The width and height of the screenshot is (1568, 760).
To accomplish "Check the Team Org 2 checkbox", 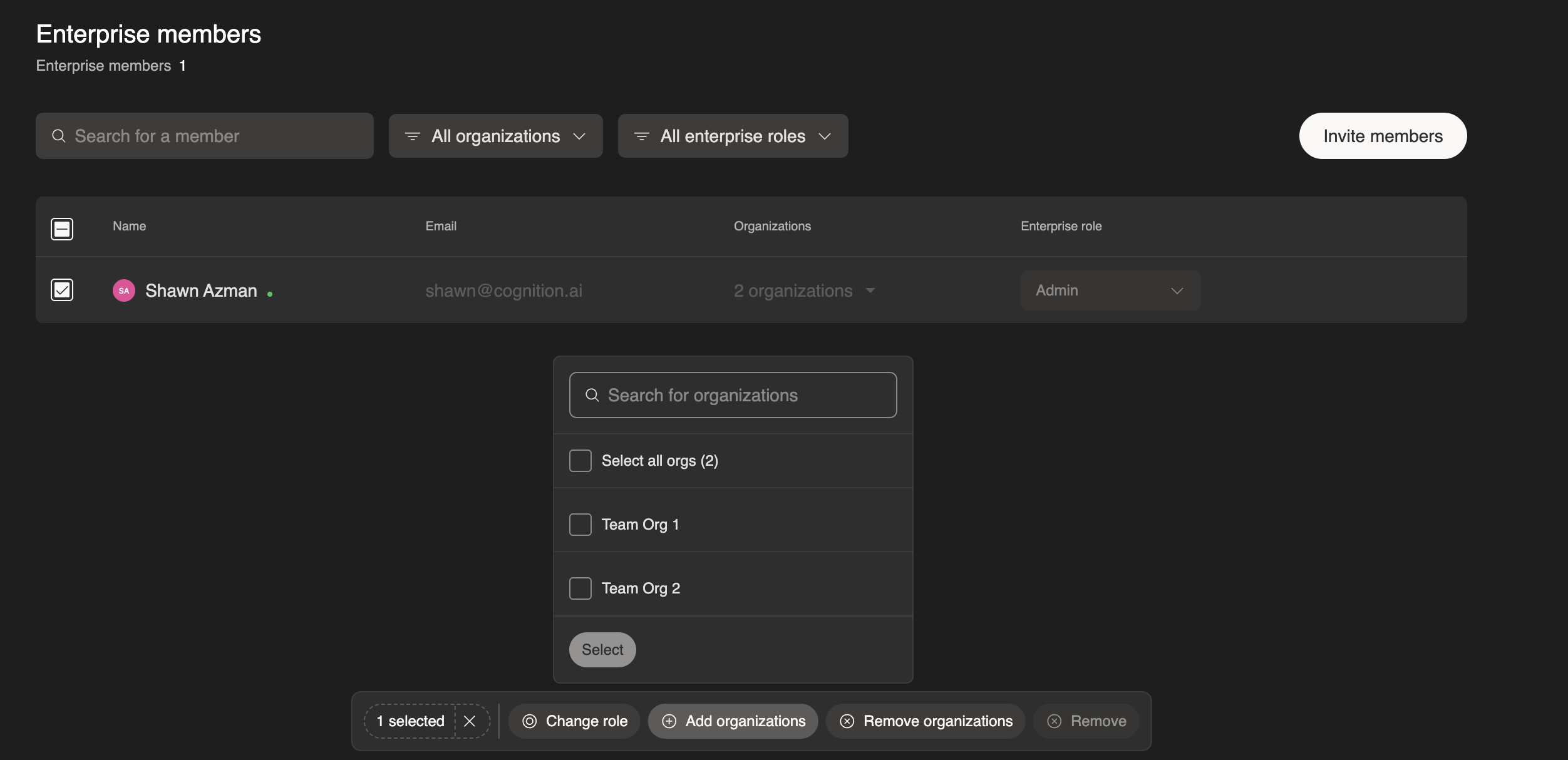I will 580,588.
